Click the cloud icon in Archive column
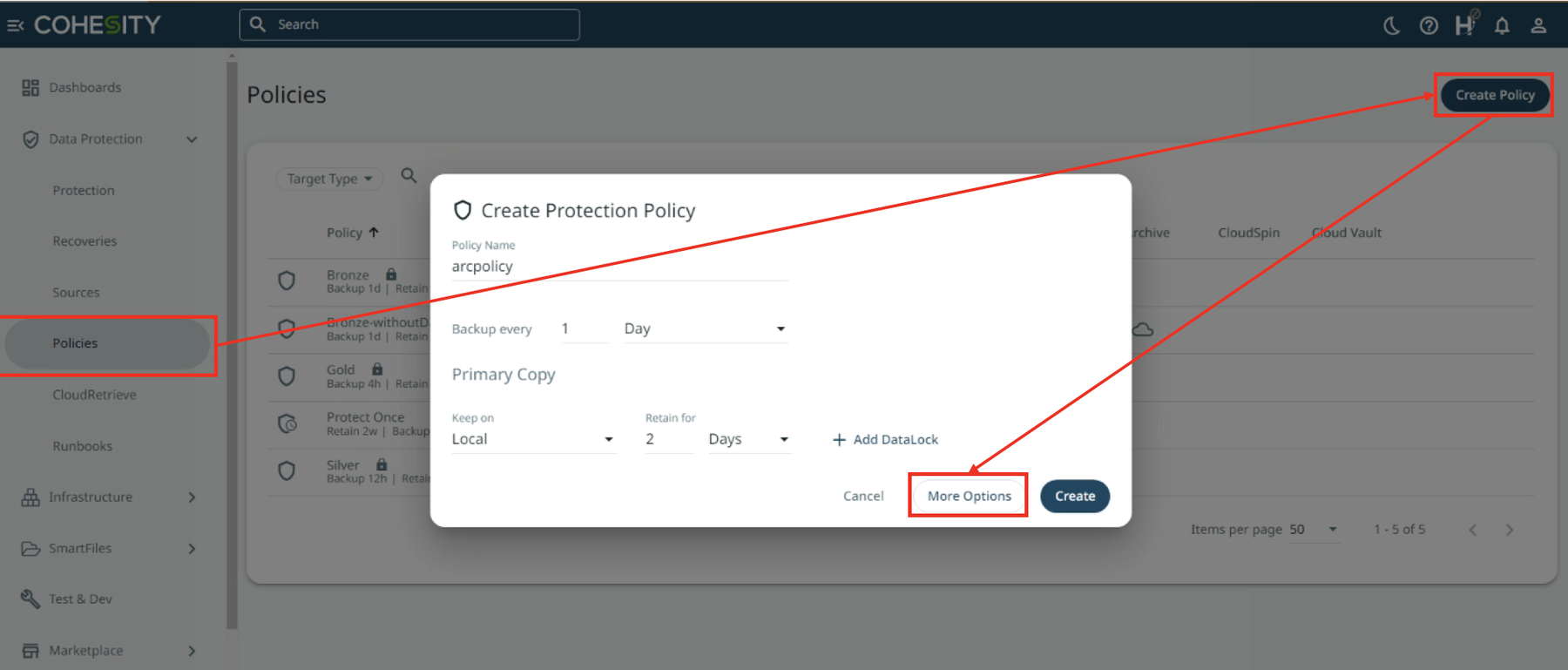Screen dimensions: 1568x670 [1143, 329]
